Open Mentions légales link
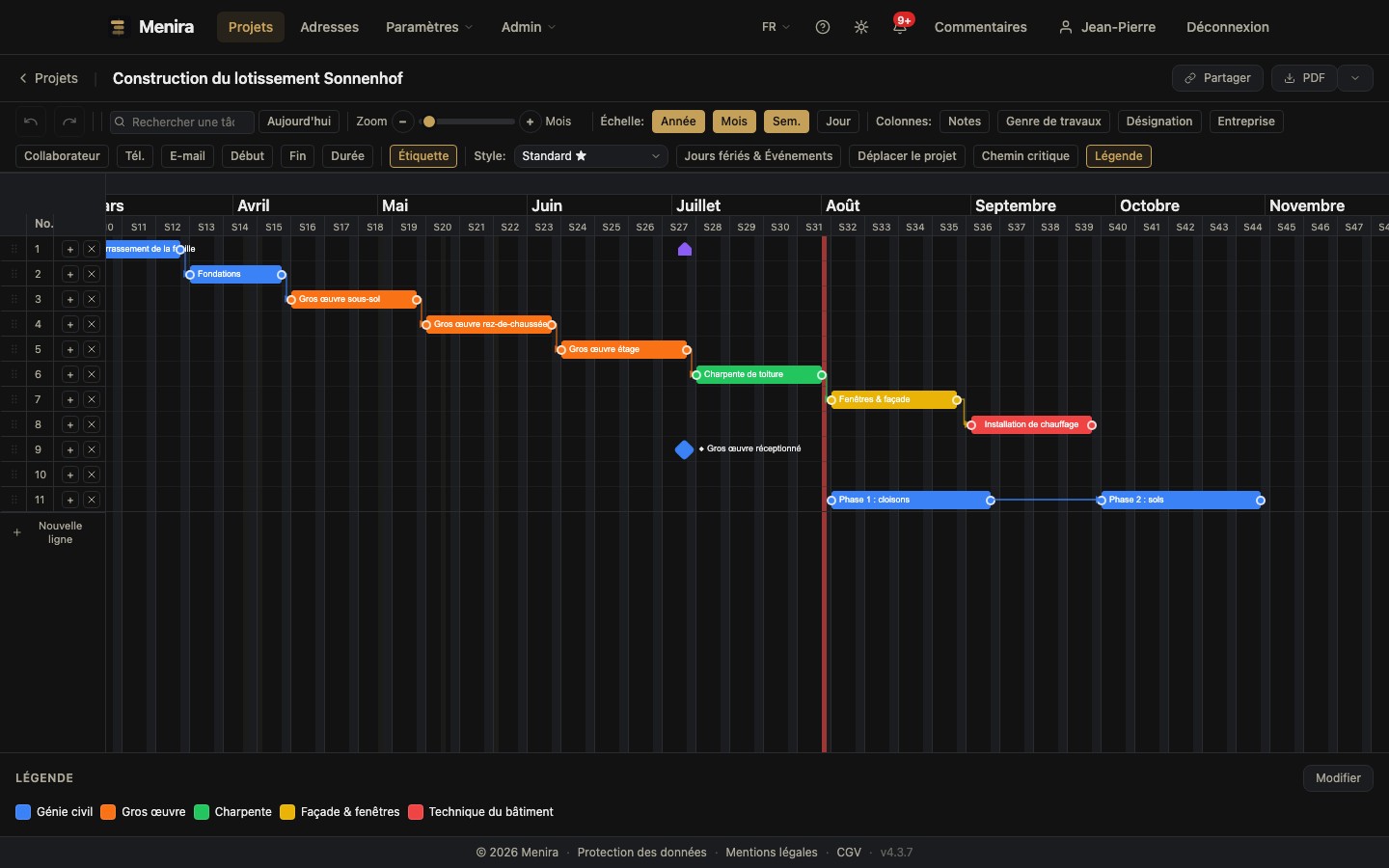The width and height of the screenshot is (1389, 868). pos(772,853)
